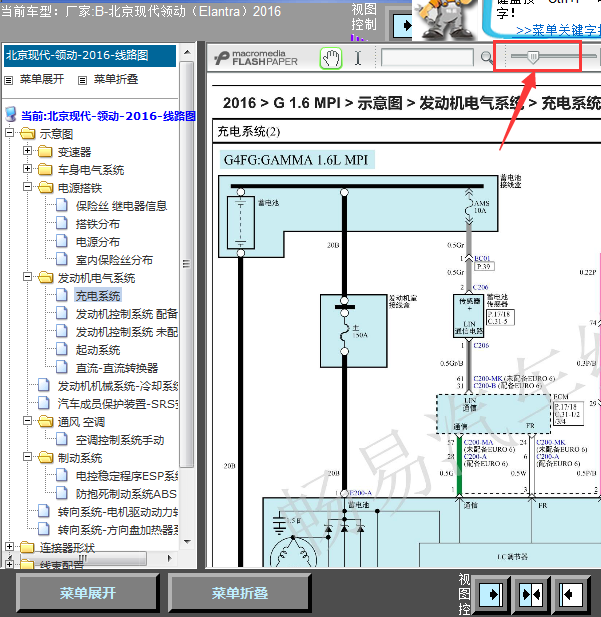The image size is (601, 617).
Task: Click the 变速器 folder icon
Action: point(45,151)
